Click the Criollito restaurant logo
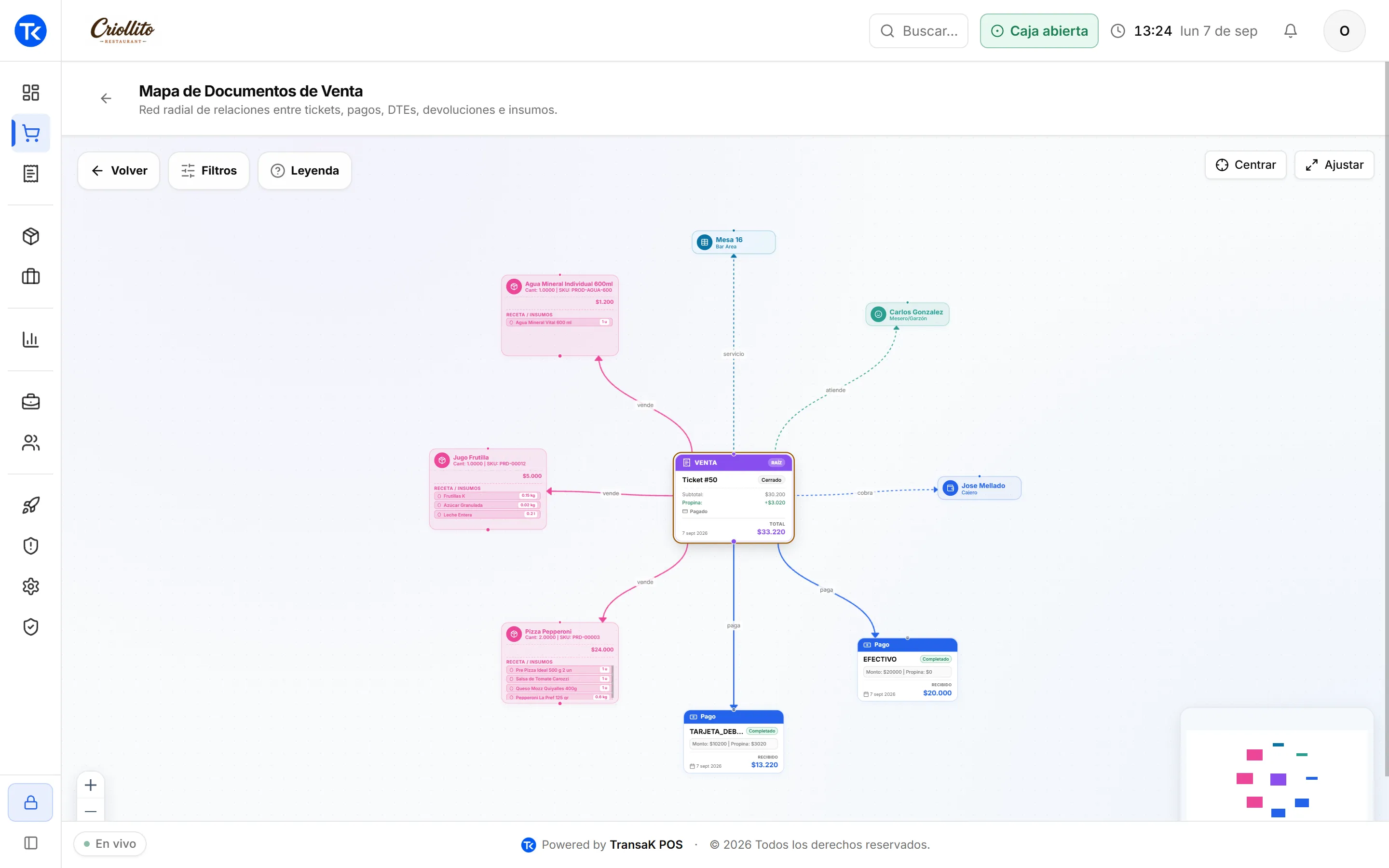 coord(122,30)
